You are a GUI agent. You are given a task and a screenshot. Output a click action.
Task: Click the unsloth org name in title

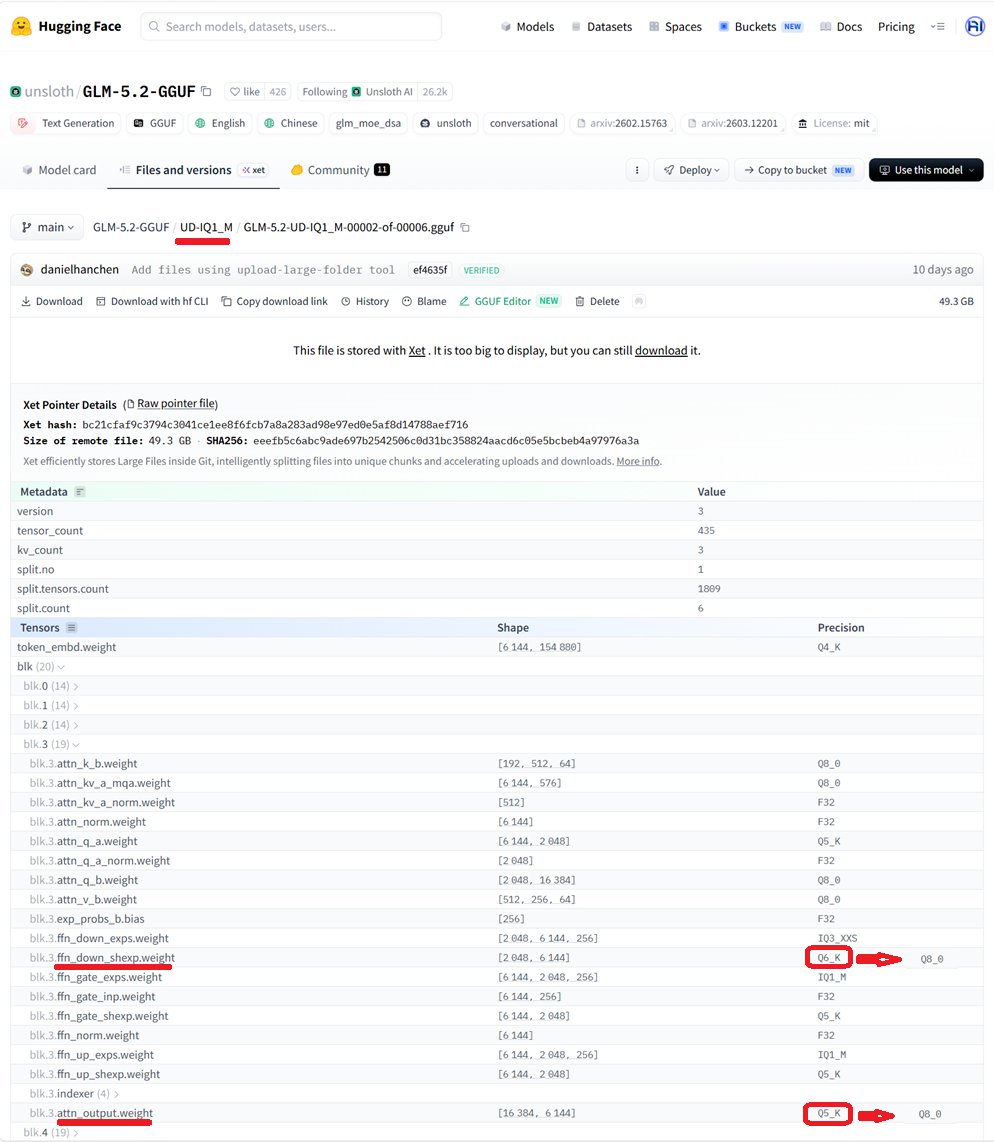49,92
